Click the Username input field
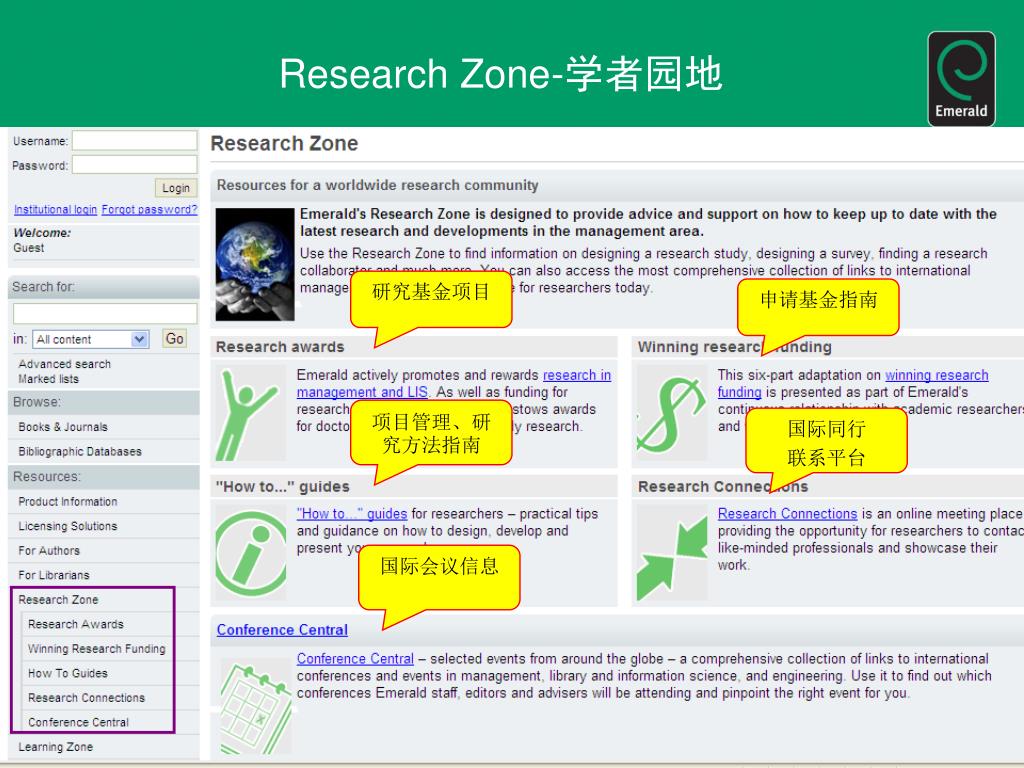Viewport: 1024px width, 768px height. click(135, 140)
